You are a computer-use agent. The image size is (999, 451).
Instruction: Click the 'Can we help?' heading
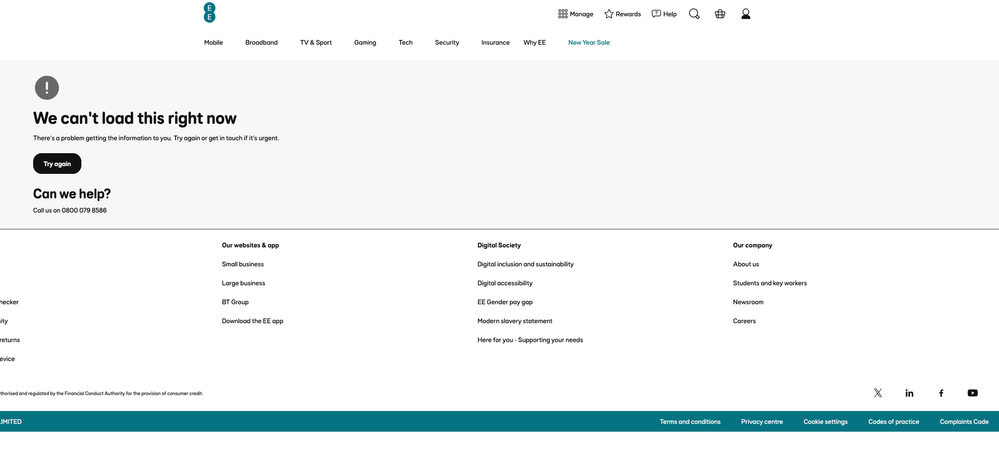71,194
